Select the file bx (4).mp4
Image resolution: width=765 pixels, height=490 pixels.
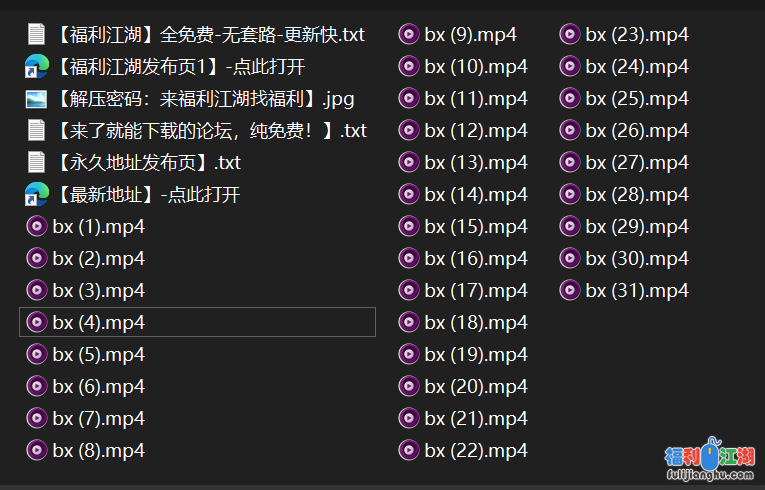click(x=99, y=323)
